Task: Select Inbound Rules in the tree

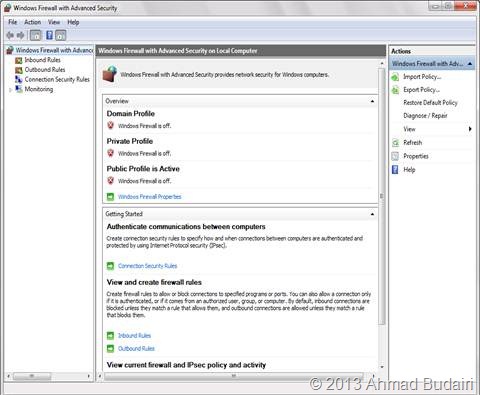Action: point(43,60)
